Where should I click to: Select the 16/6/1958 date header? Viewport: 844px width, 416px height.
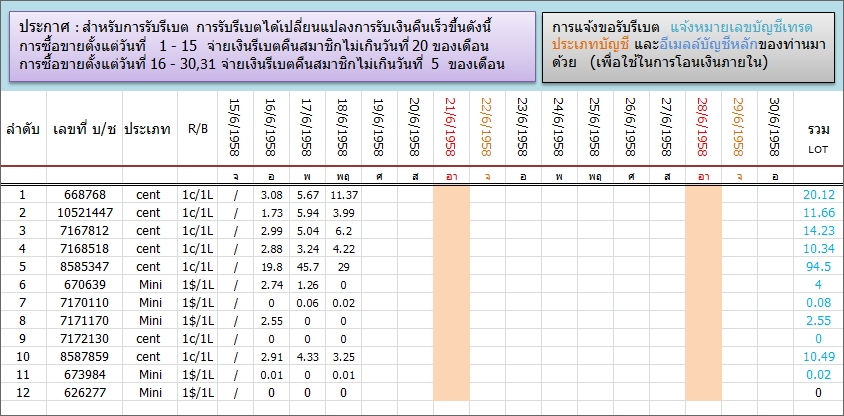271,128
